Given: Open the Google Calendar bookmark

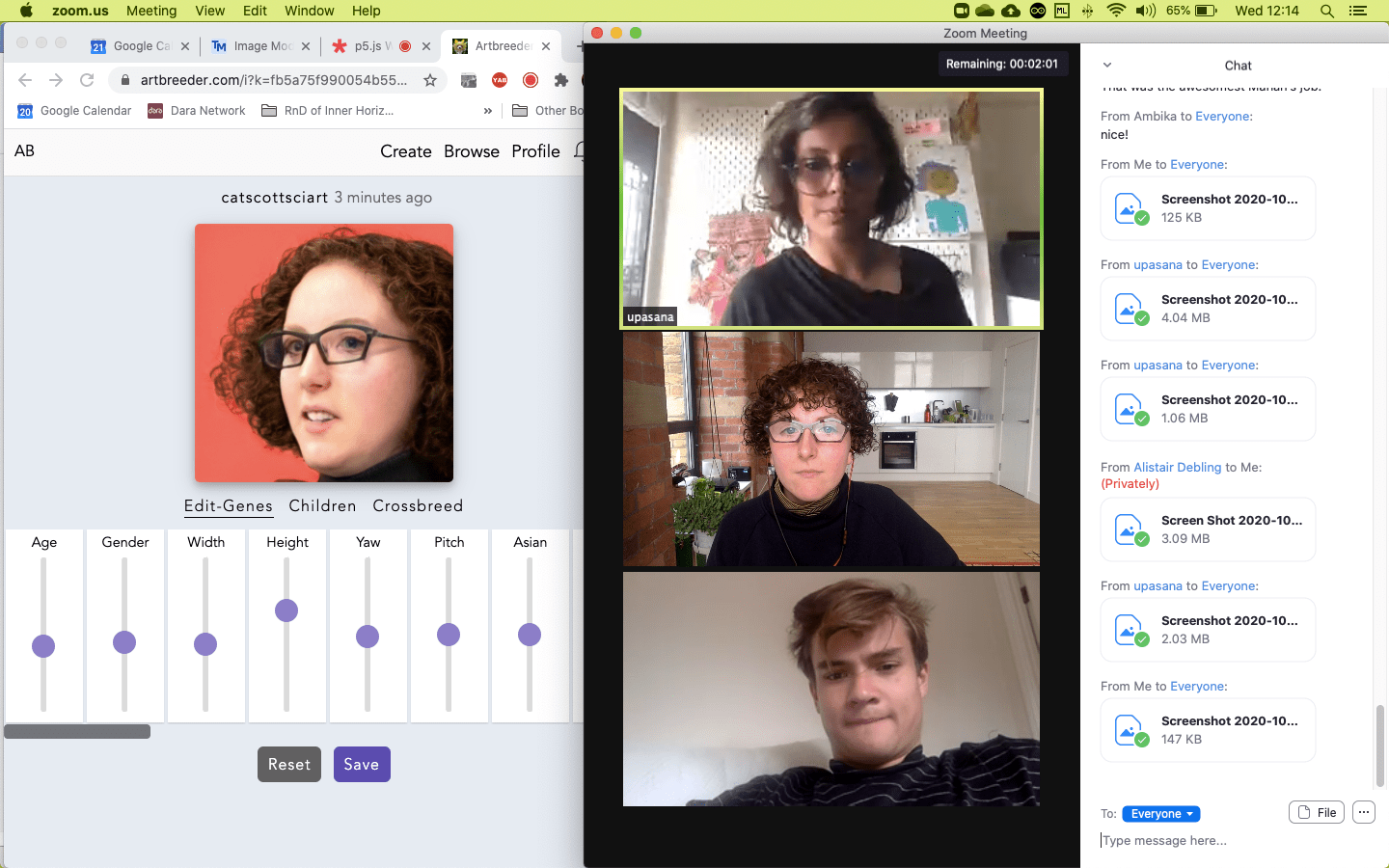Looking at the screenshot, I should click(x=74, y=111).
